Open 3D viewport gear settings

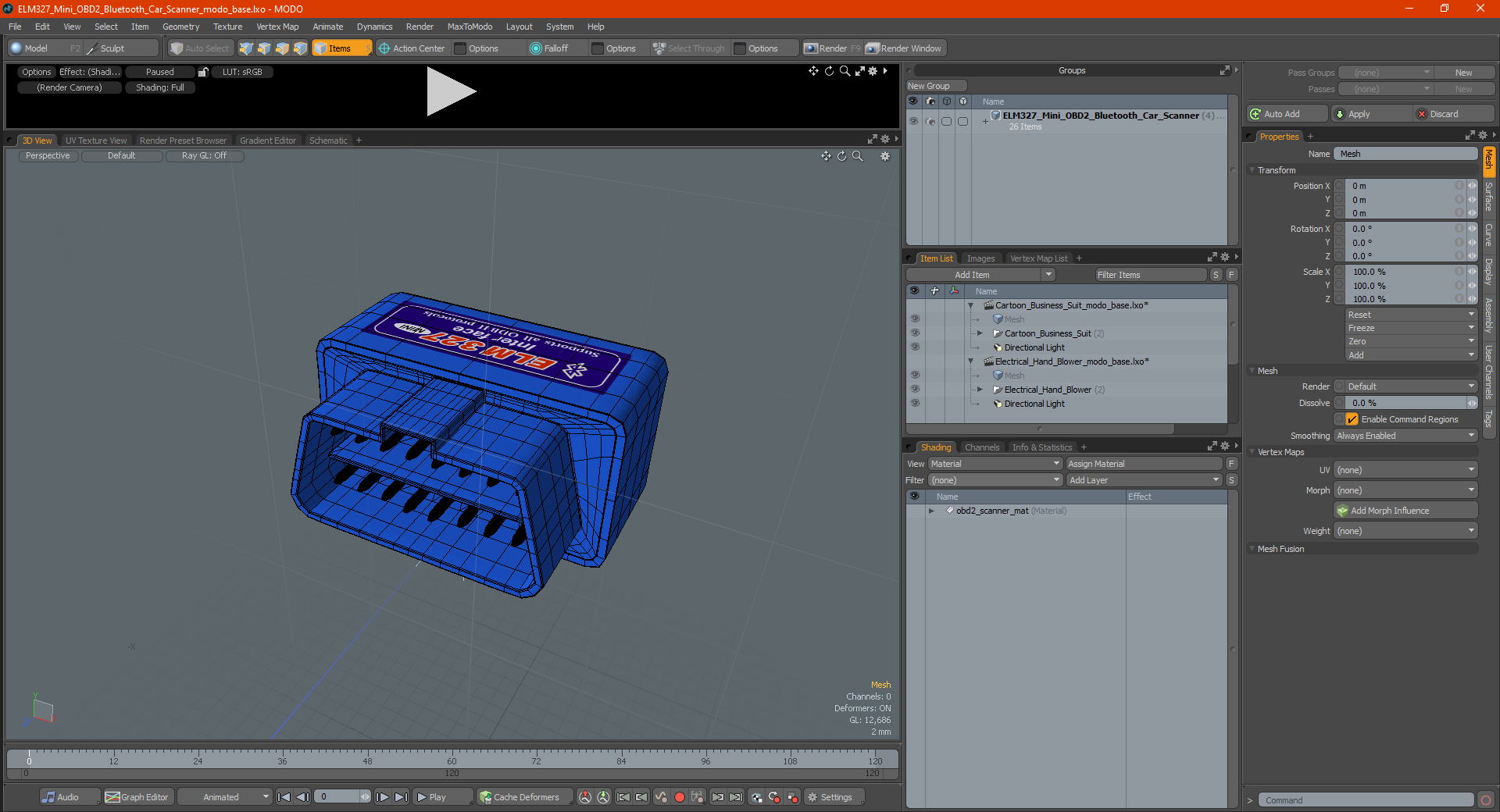tap(885, 156)
